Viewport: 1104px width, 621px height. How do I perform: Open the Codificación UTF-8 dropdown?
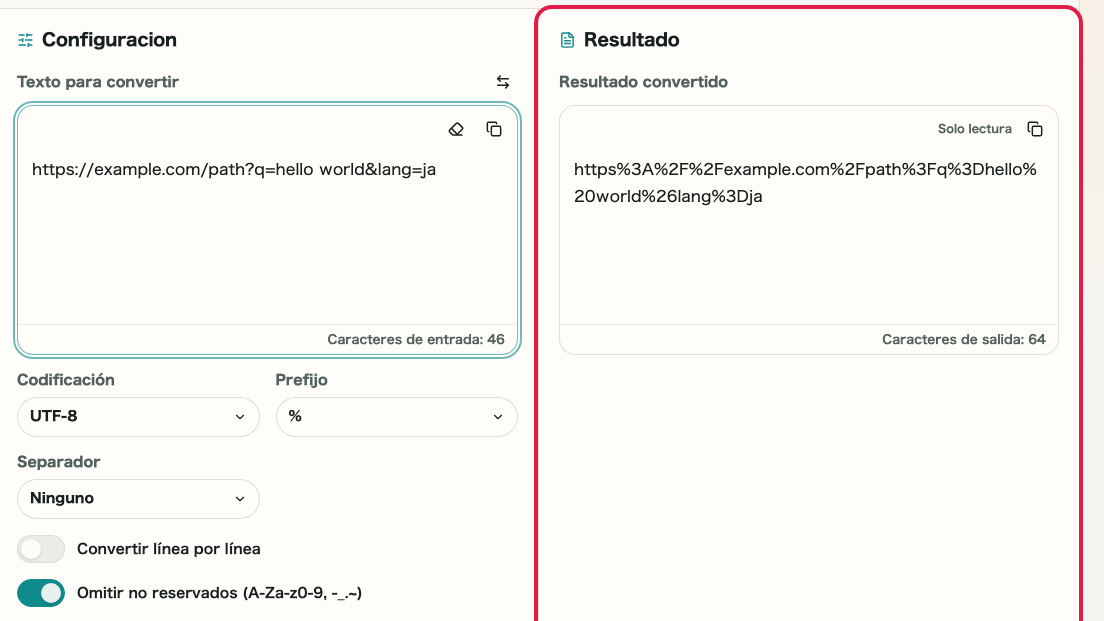pos(138,417)
